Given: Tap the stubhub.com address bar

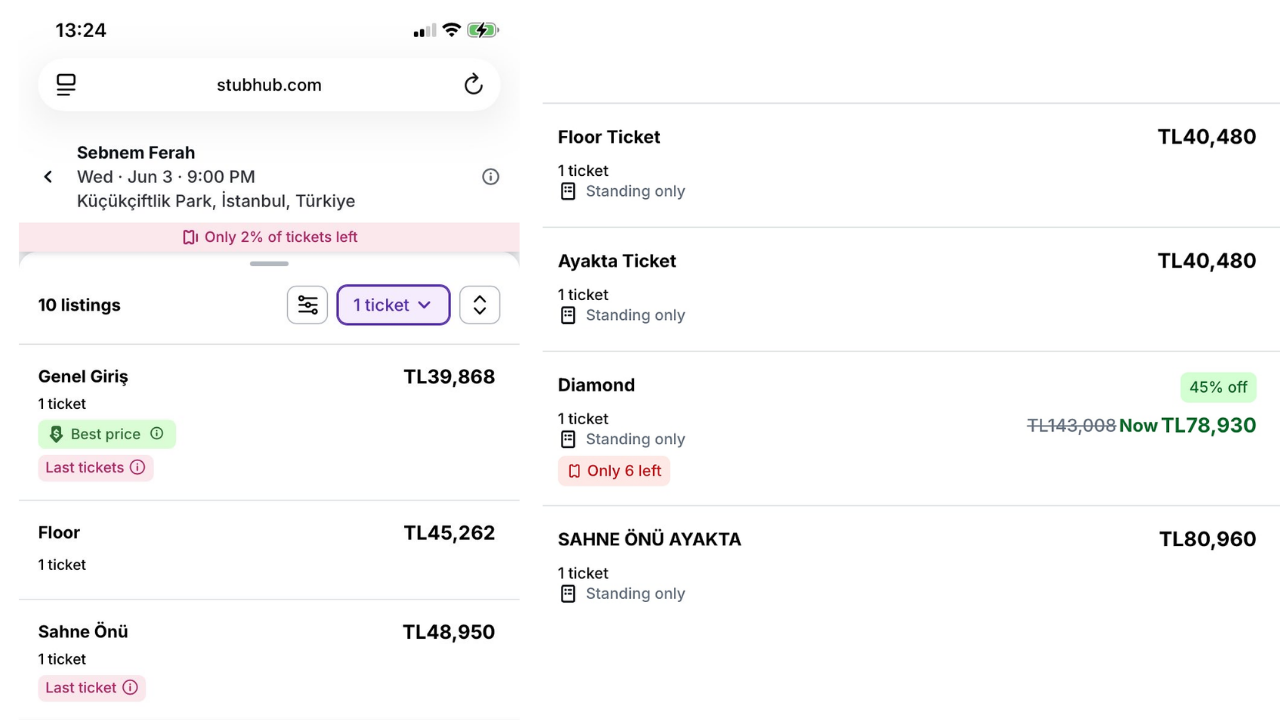Looking at the screenshot, I should click(269, 85).
